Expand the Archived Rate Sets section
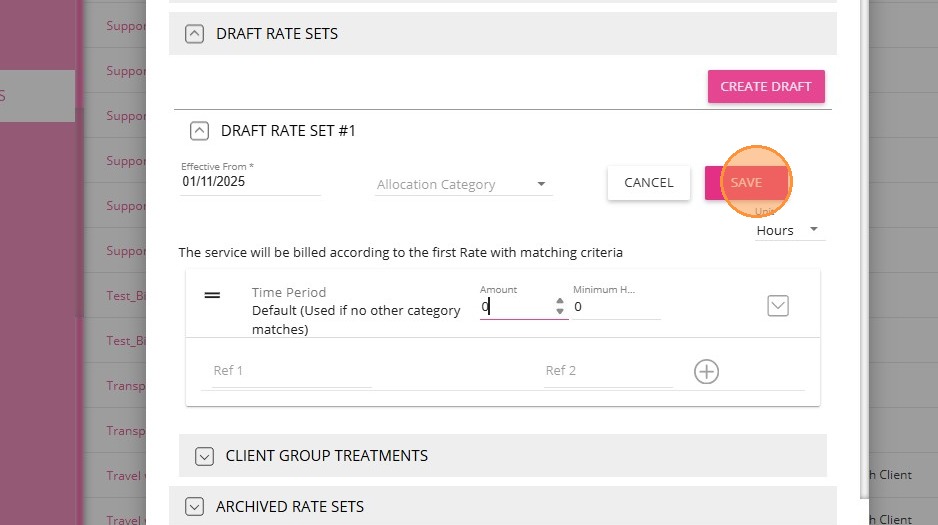The height and width of the screenshot is (525, 938). (194, 507)
